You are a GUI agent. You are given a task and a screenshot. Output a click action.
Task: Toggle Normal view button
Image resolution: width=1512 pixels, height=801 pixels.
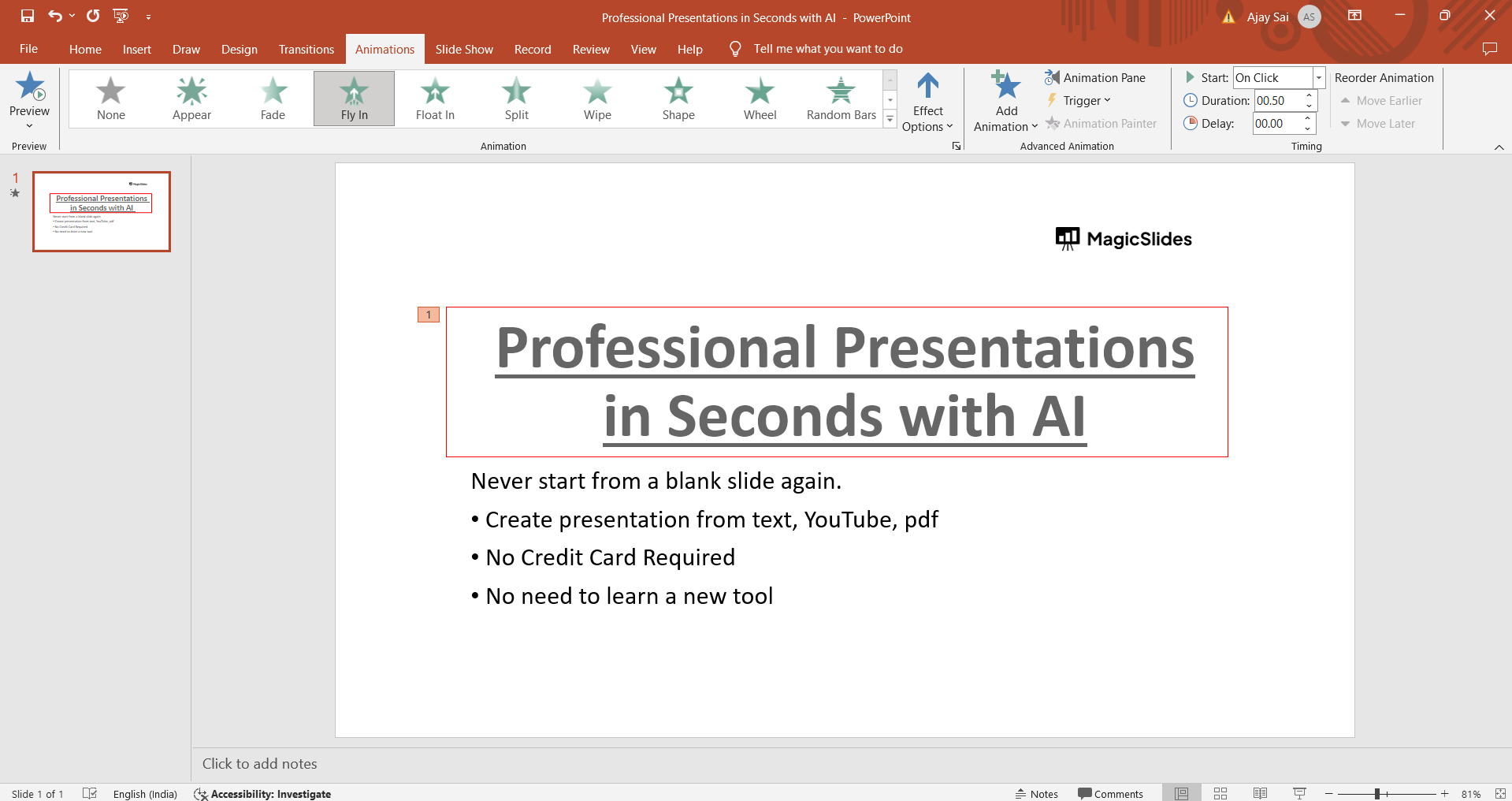1181,793
